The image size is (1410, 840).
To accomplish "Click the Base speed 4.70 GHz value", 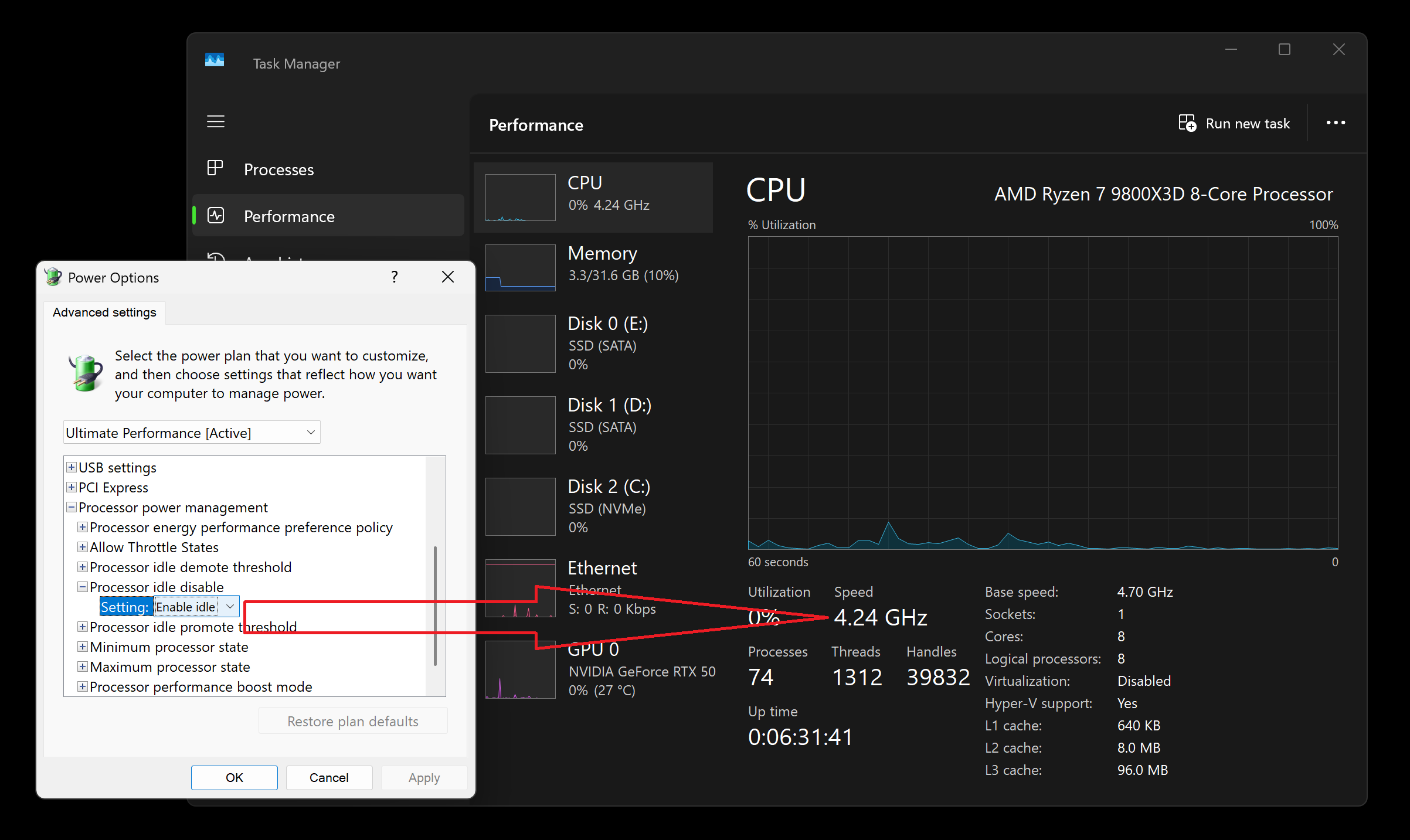I will click(1145, 592).
